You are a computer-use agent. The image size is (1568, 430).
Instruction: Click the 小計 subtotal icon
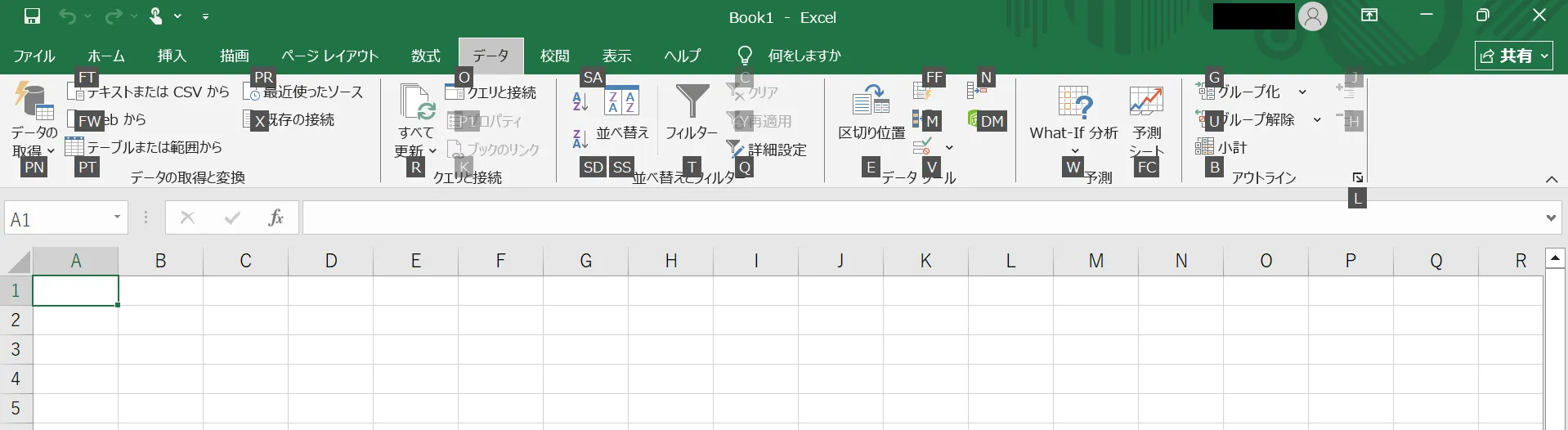1221,147
